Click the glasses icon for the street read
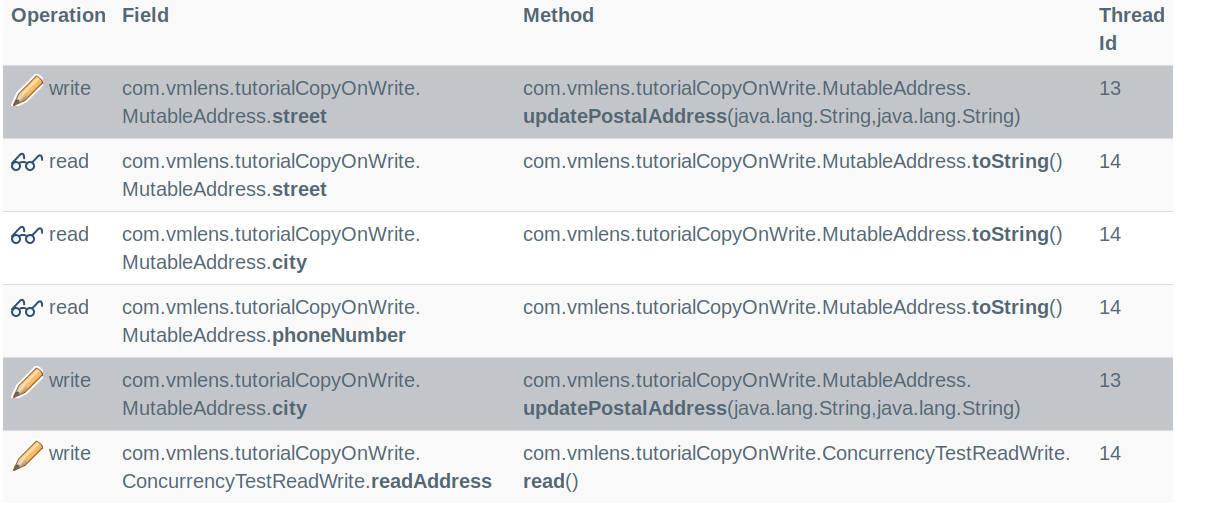This screenshot has width=1205, height=511. pos(27,162)
